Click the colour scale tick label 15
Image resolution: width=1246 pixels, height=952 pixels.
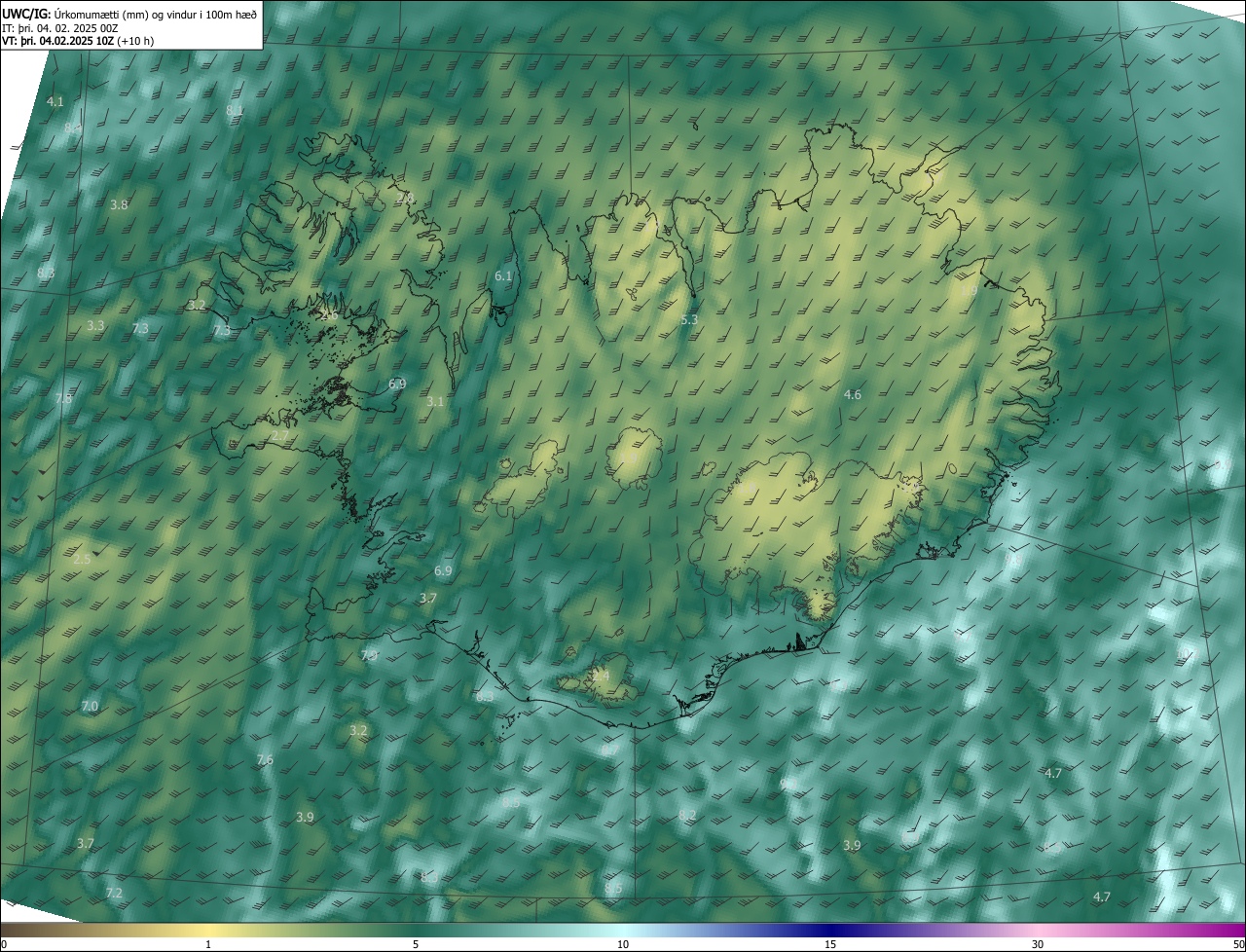click(x=830, y=944)
